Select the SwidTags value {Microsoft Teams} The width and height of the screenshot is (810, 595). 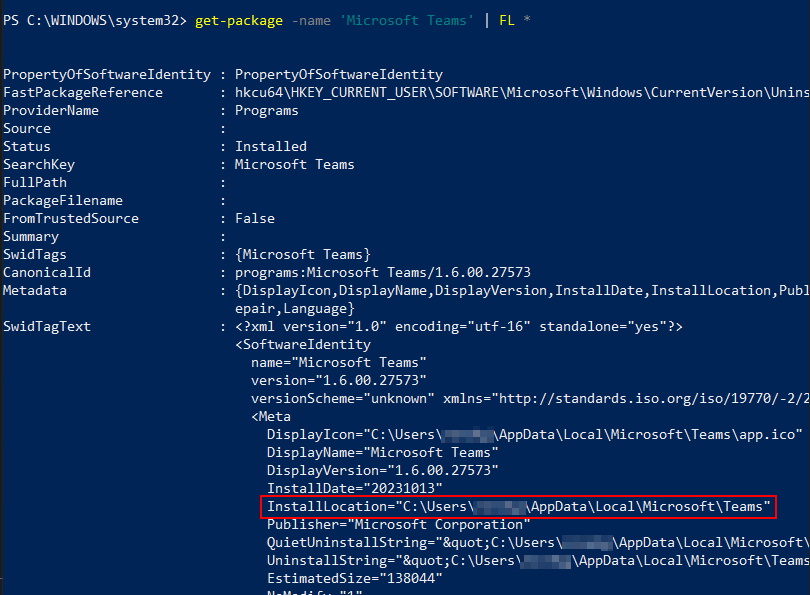(302, 255)
